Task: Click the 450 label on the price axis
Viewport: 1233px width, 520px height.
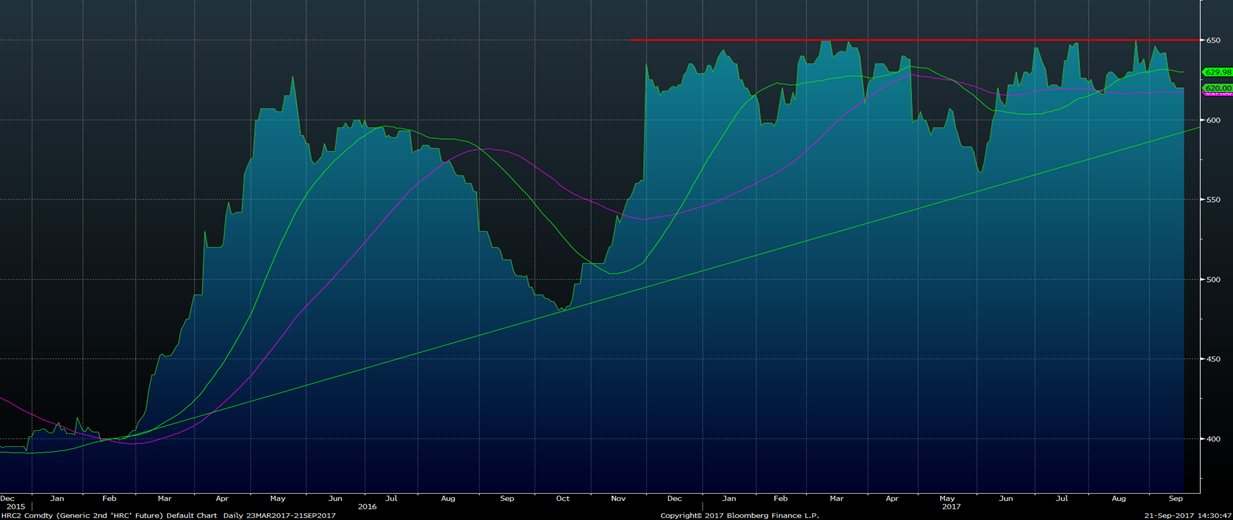Action: [1213, 359]
